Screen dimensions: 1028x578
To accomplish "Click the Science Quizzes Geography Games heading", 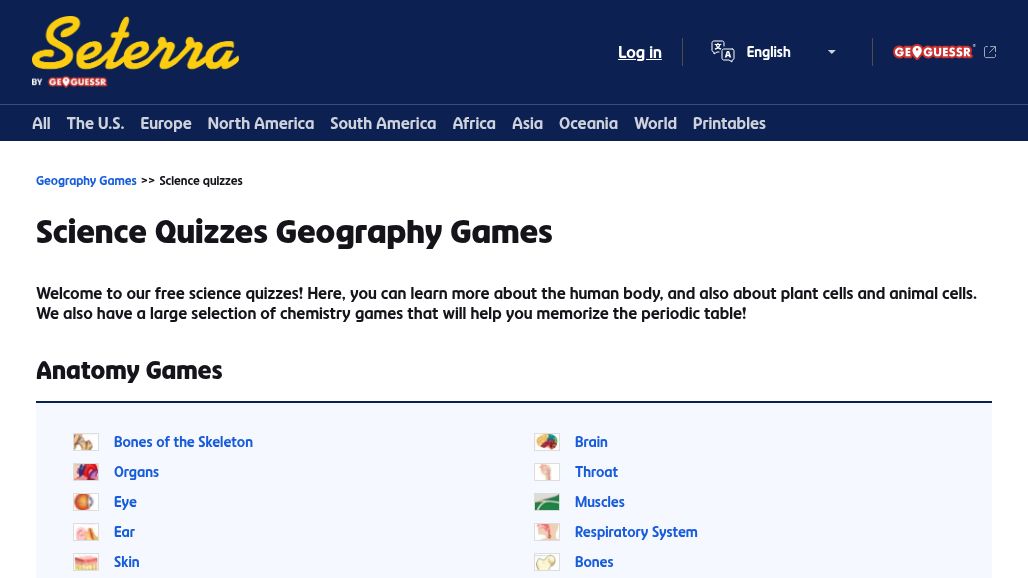I will 294,233.
